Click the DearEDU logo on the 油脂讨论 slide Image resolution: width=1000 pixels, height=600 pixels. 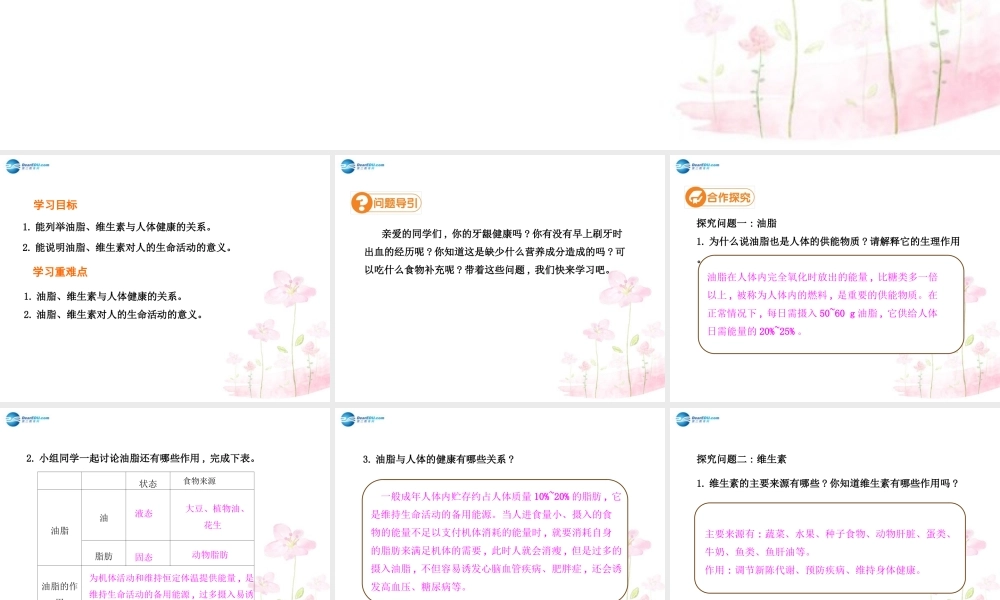click(x=25, y=421)
